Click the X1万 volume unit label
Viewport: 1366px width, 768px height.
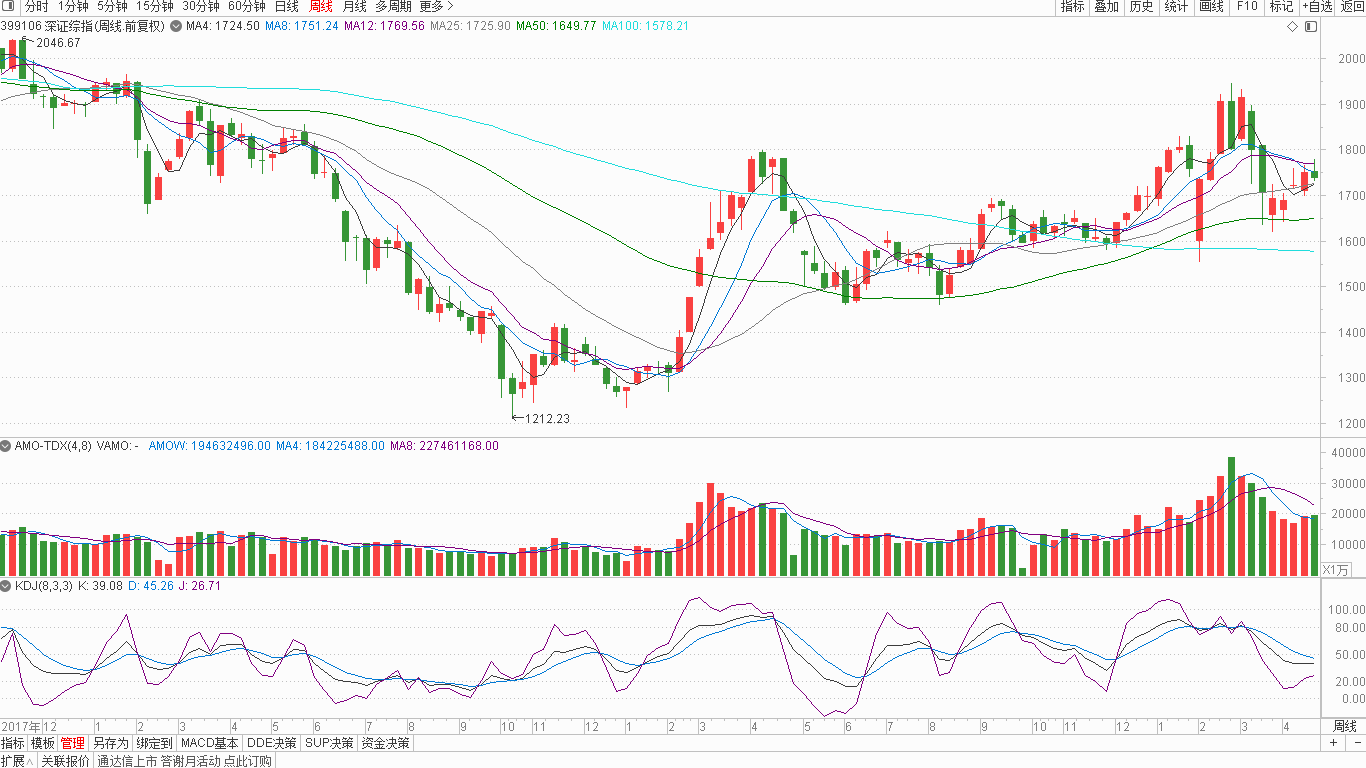tap(1335, 569)
